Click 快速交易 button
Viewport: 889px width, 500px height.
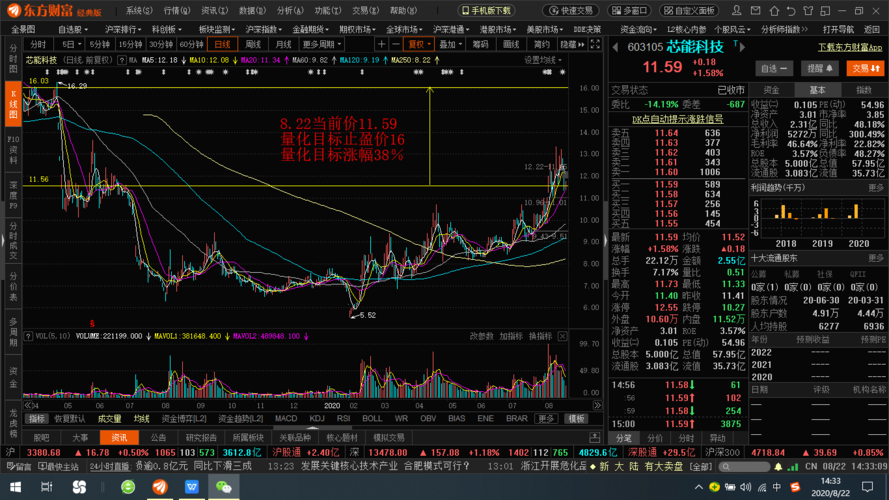(571, 10)
